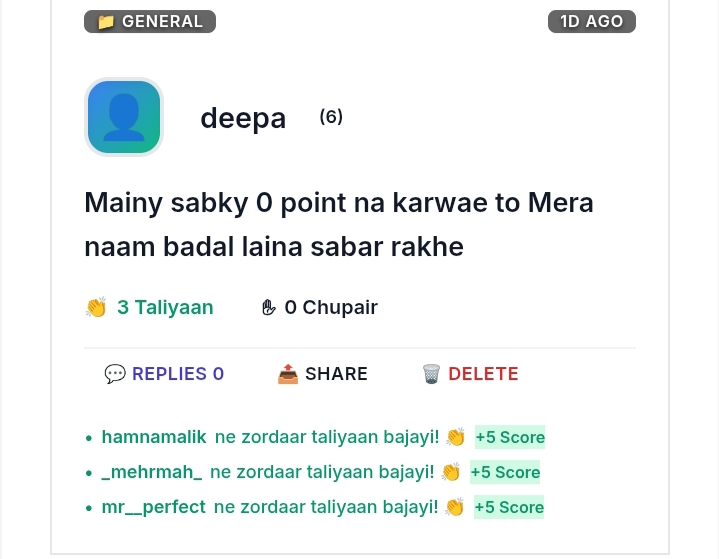Click the (6) score beside deepa

tap(331, 116)
